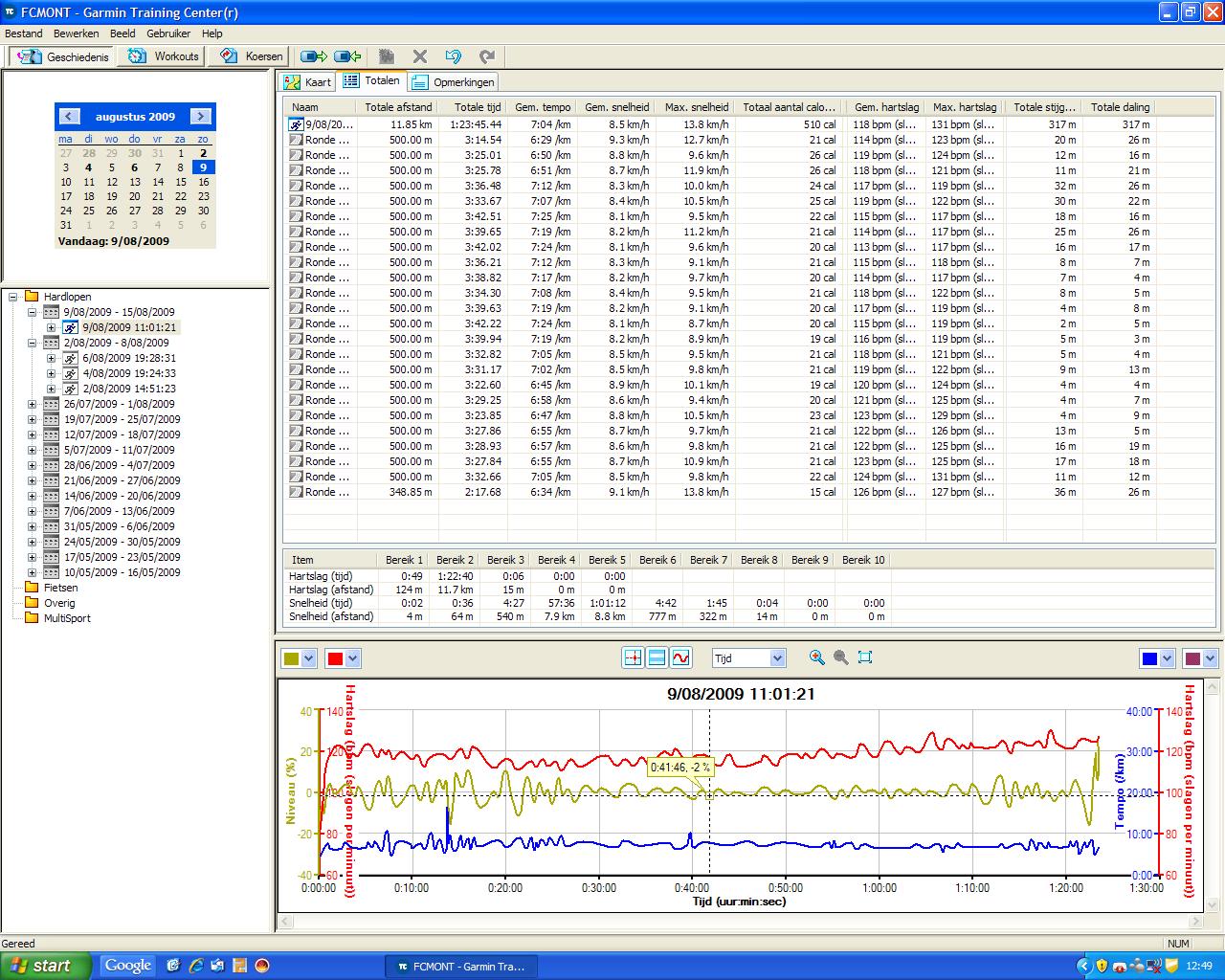The image size is (1225, 980).
Task: Click the security shield icon in system tray
Action: (x=1102, y=966)
